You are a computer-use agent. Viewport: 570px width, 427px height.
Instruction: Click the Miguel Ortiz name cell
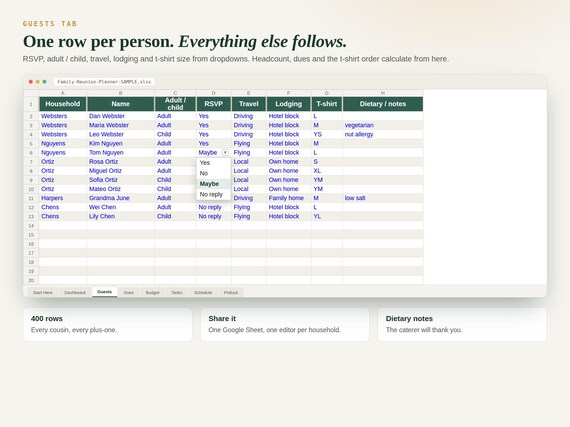(121, 171)
